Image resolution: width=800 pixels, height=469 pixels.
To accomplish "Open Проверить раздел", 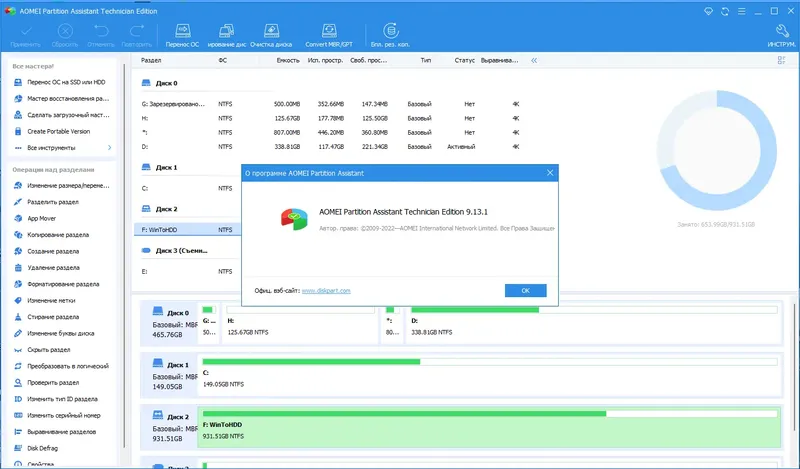I will click(x=46, y=383).
